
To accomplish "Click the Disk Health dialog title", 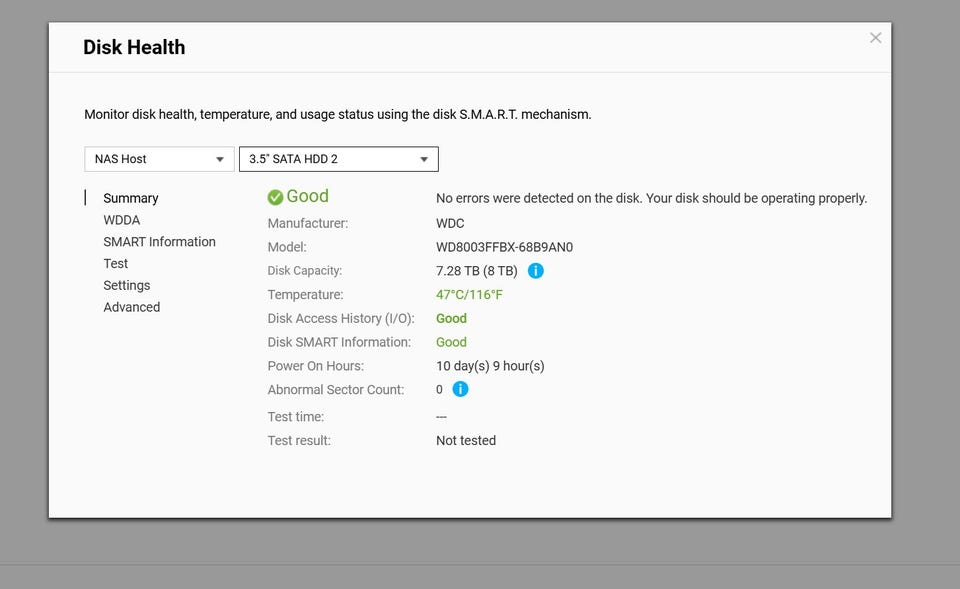I will (x=134, y=47).
